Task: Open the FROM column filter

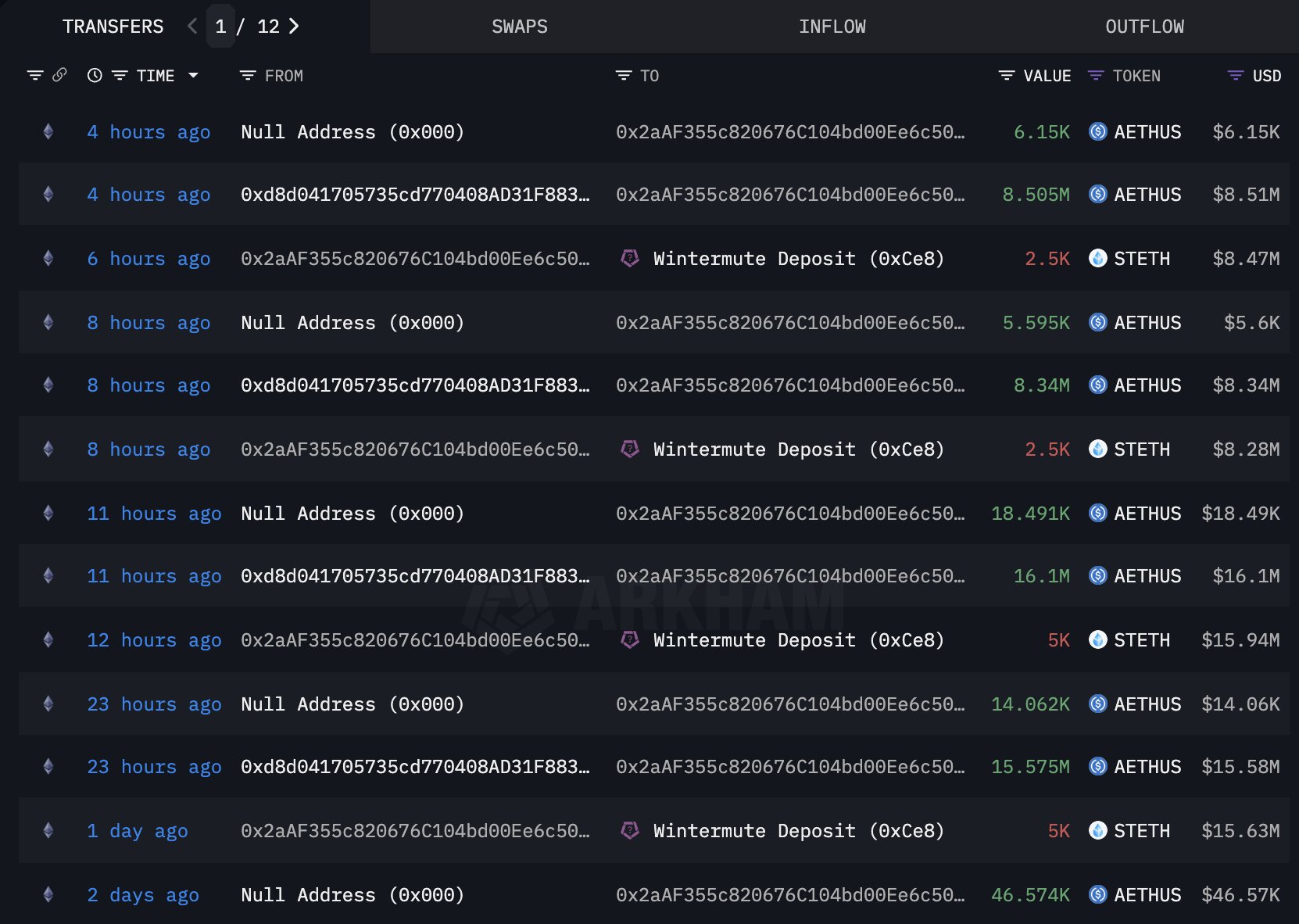Action: (x=248, y=76)
